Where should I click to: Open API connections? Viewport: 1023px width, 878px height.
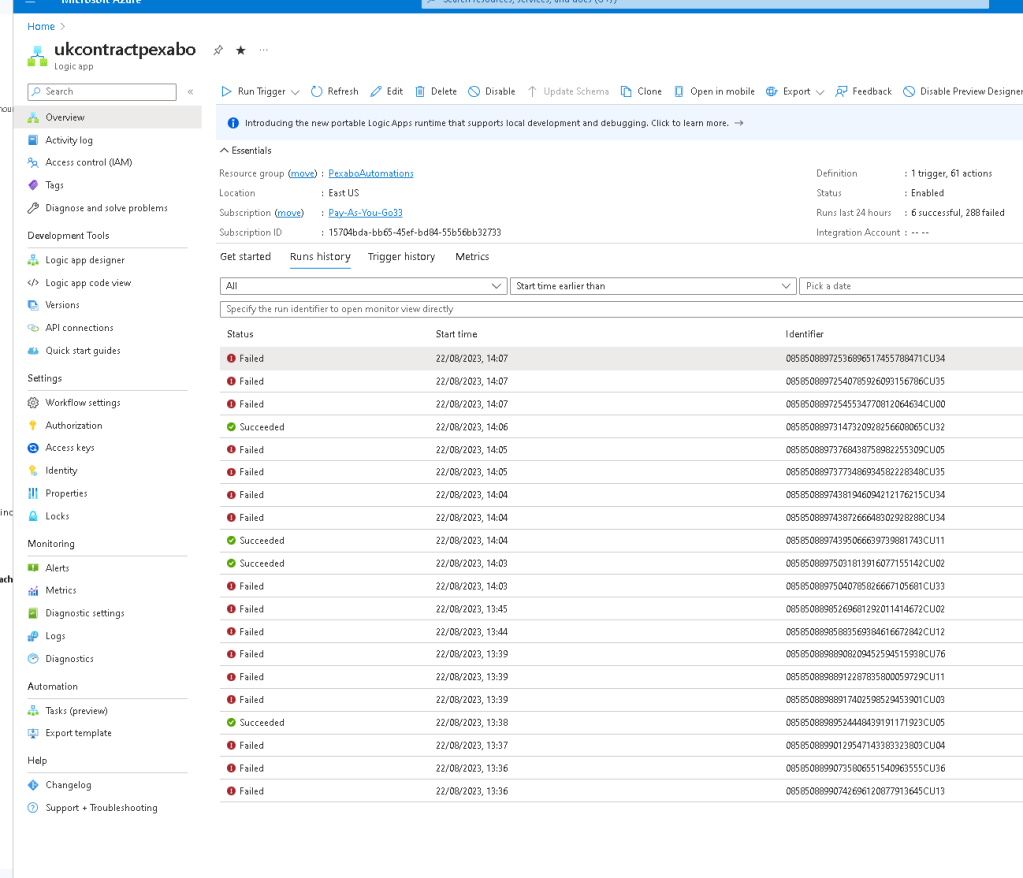(79, 328)
